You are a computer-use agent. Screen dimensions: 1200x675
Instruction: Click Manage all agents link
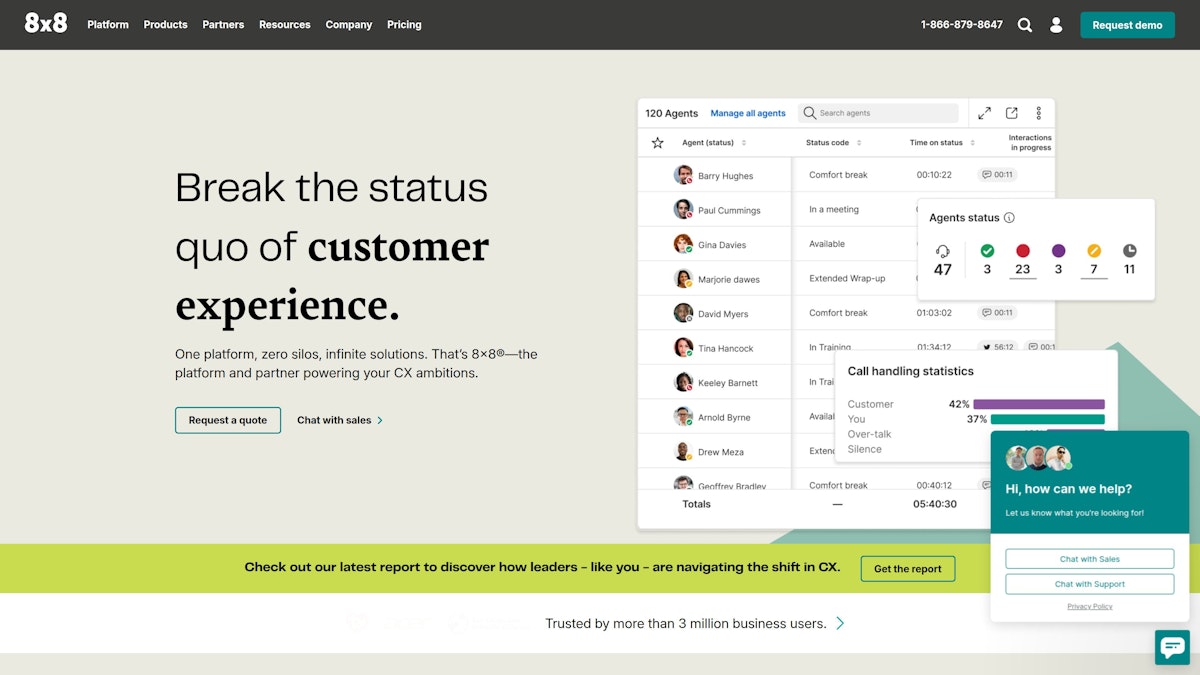click(x=748, y=113)
